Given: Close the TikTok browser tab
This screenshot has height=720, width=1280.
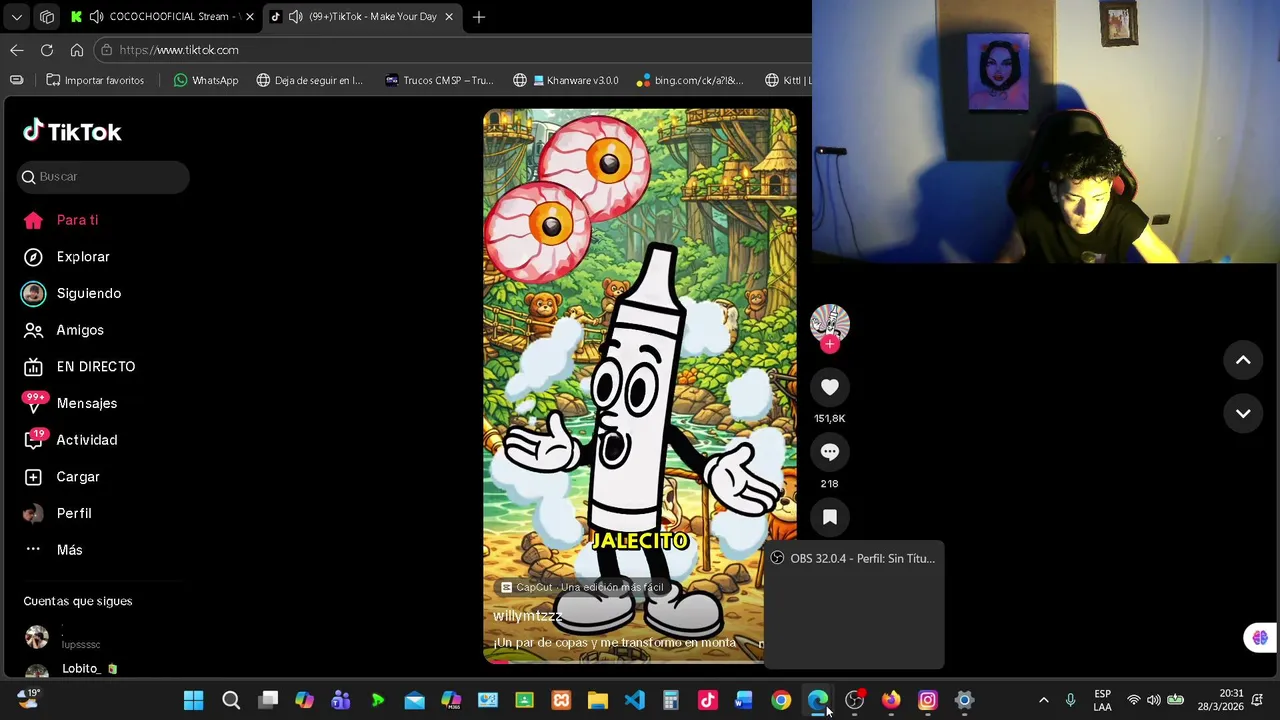Looking at the screenshot, I should tap(449, 17).
